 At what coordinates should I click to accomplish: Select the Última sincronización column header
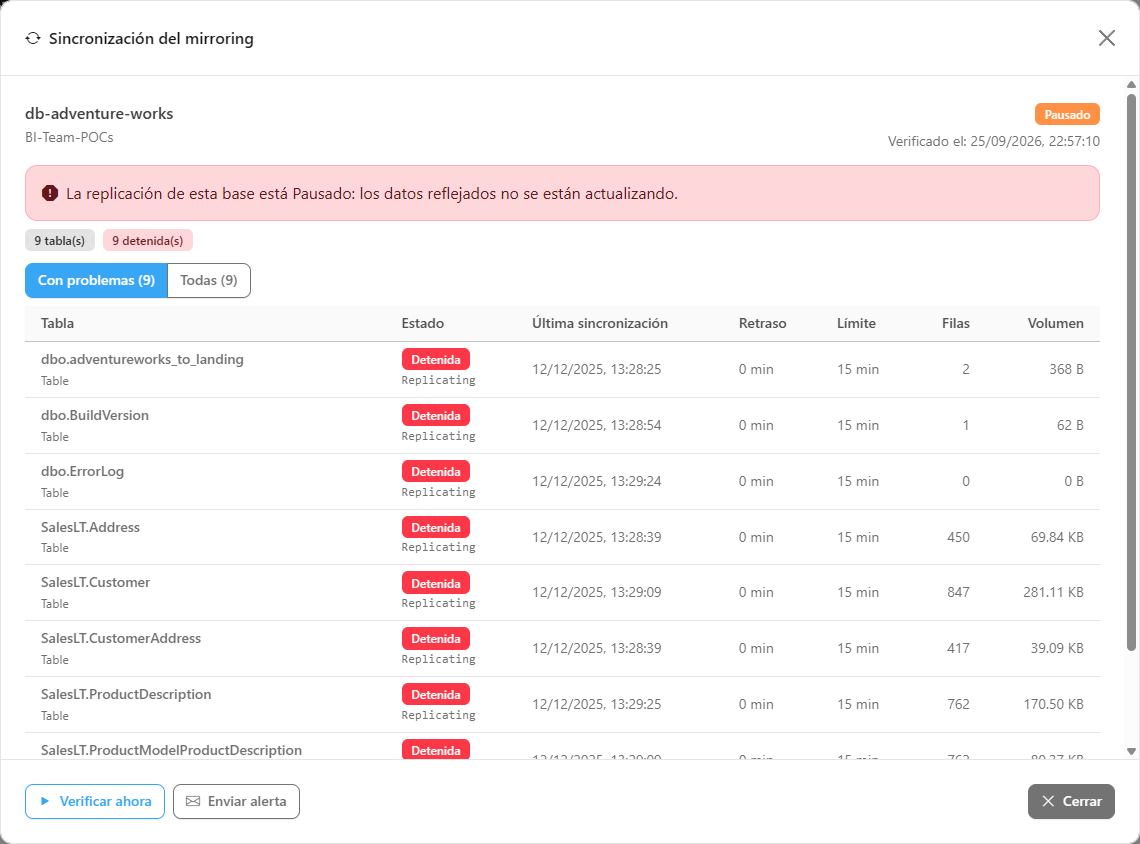coord(600,323)
